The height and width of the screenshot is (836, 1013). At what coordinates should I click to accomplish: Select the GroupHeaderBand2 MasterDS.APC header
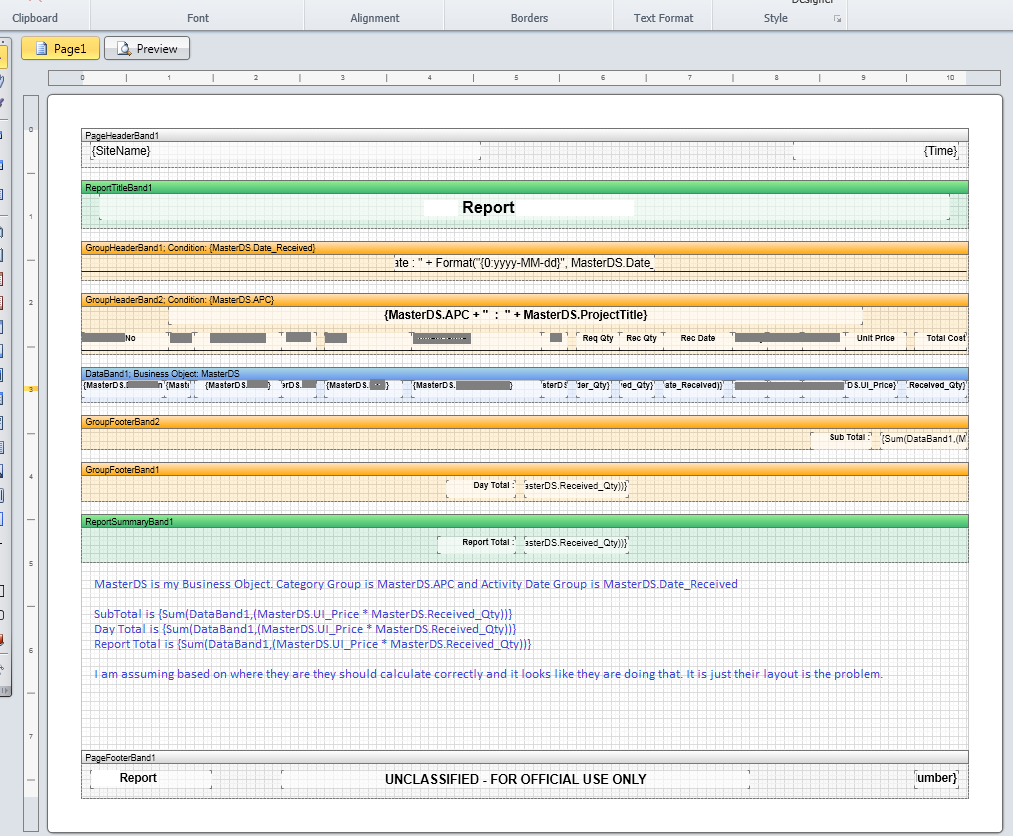pyautogui.click(x=525, y=300)
